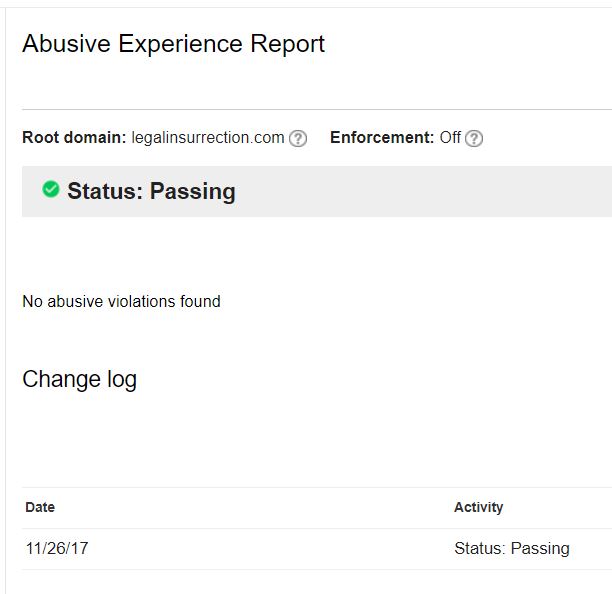Image resolution: width=612 pixels, height=594 pixels.
Task: Sort by the Date column header
Action: [x=40, y=507]
